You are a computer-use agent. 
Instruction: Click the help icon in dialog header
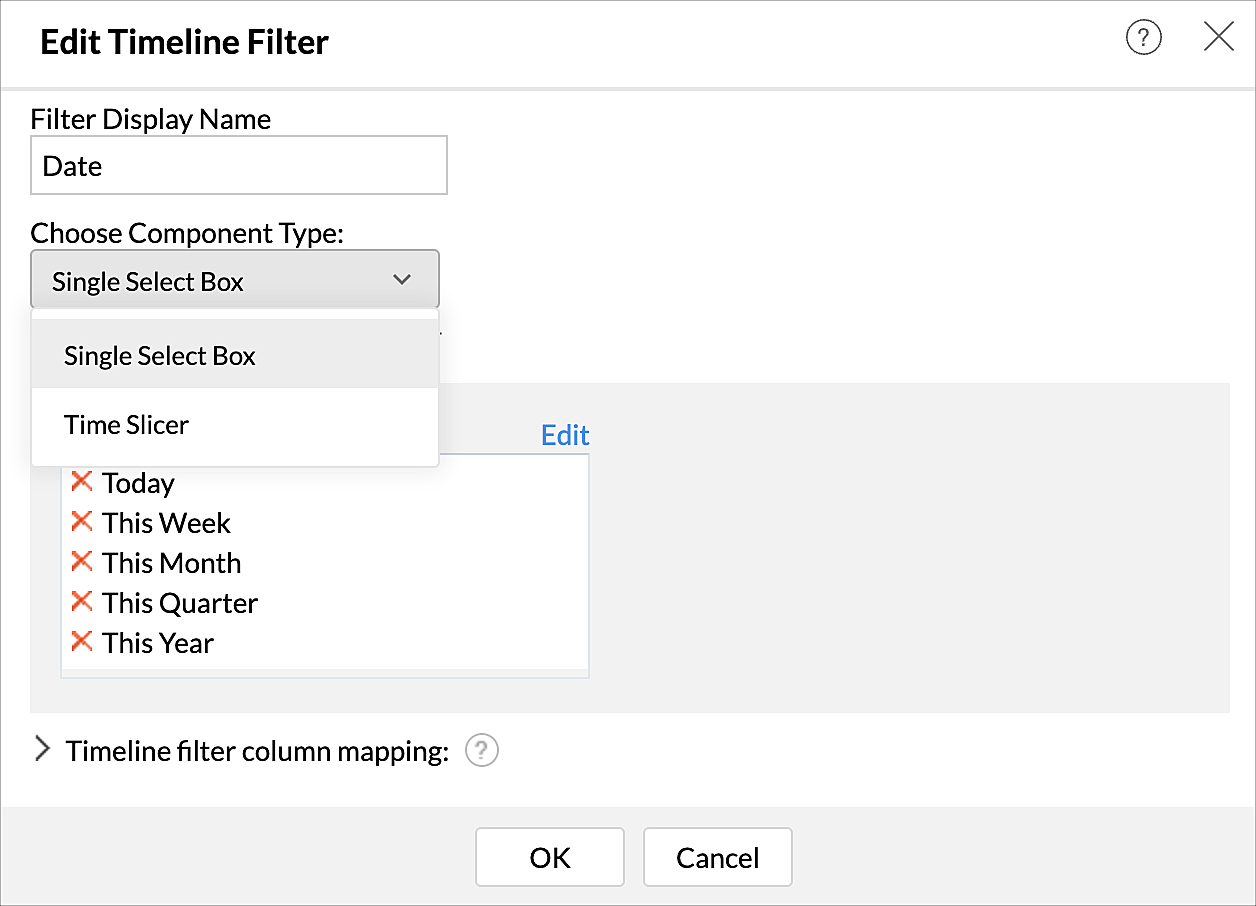pyautogui.click(x=1143, y=39)
